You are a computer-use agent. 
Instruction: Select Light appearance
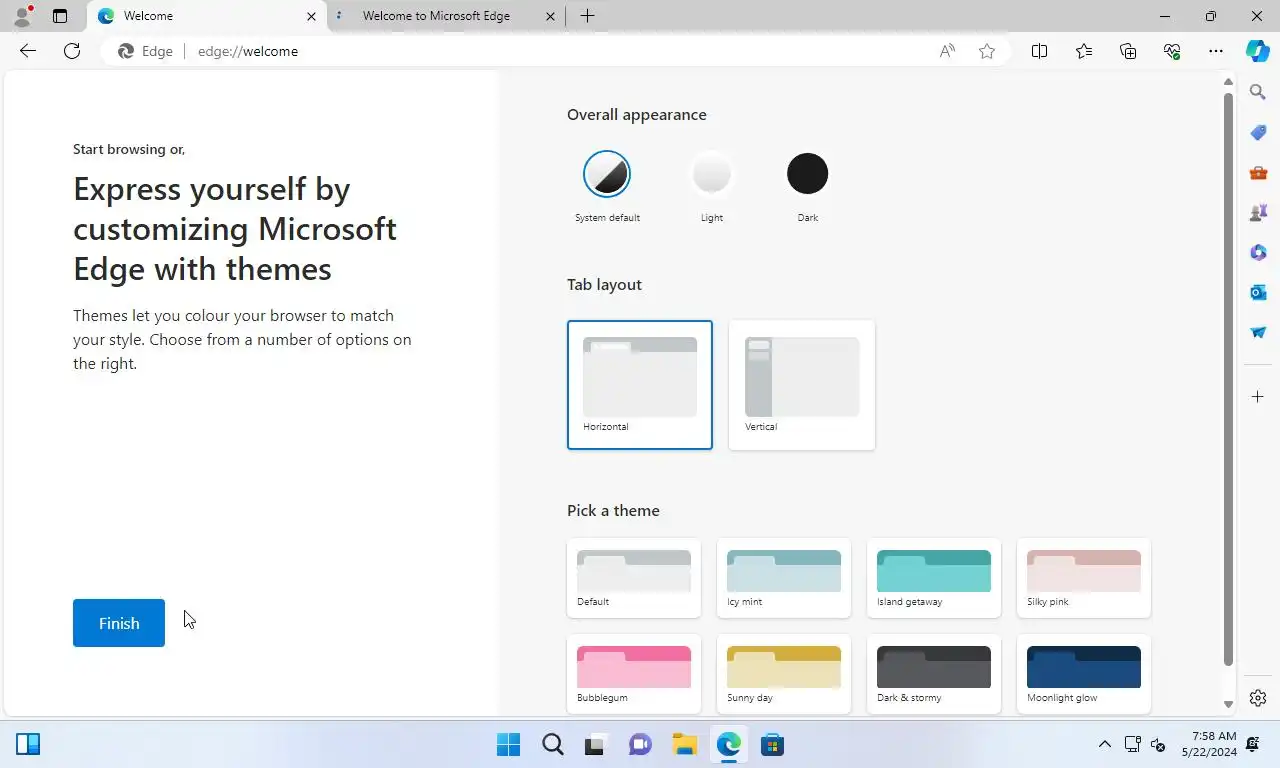711,174
